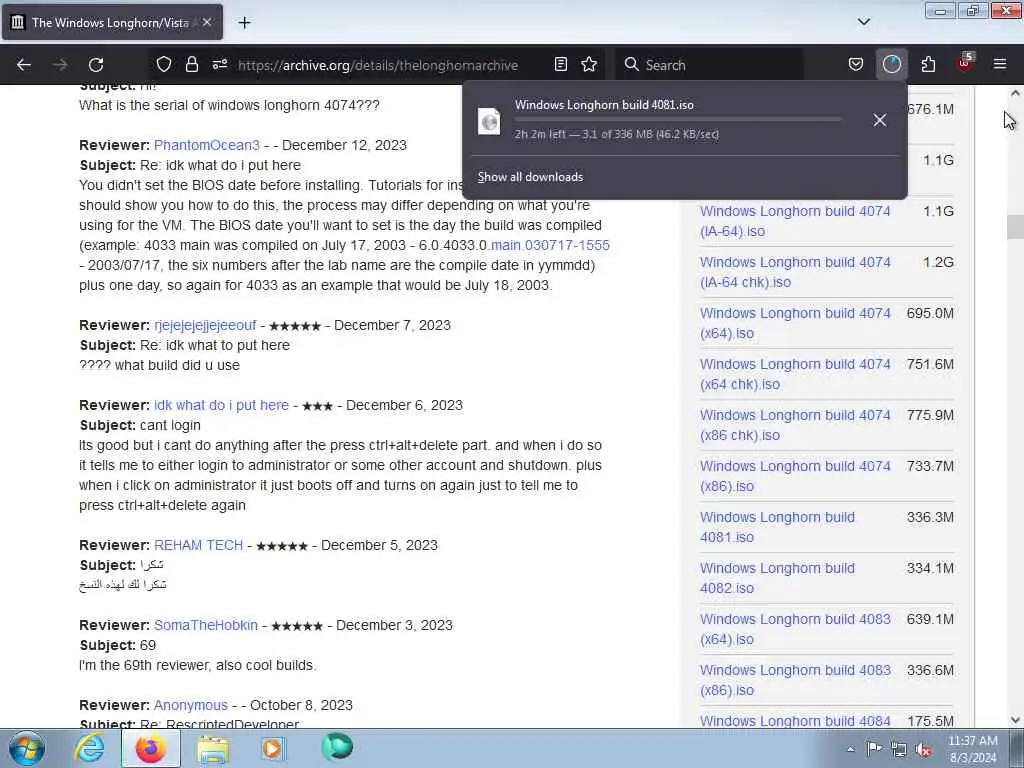Image resolution: width=1024 pixels, height=768 pixels.
Task: Open Anonymous reviewer link
Action: click(191, 705)
